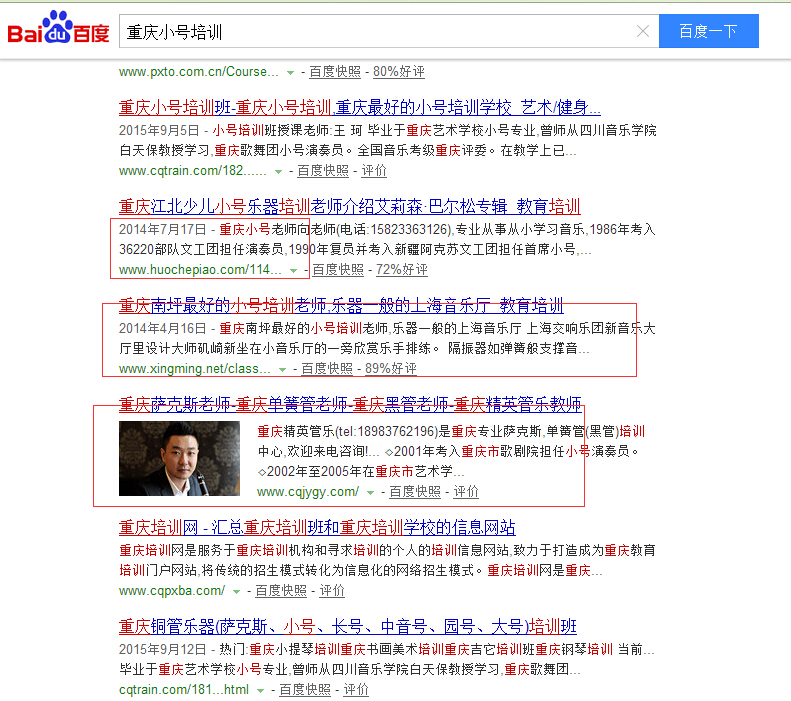Open 百度快照 for the xingming.net result
791x701 pixels.
[x=327, y=369]
